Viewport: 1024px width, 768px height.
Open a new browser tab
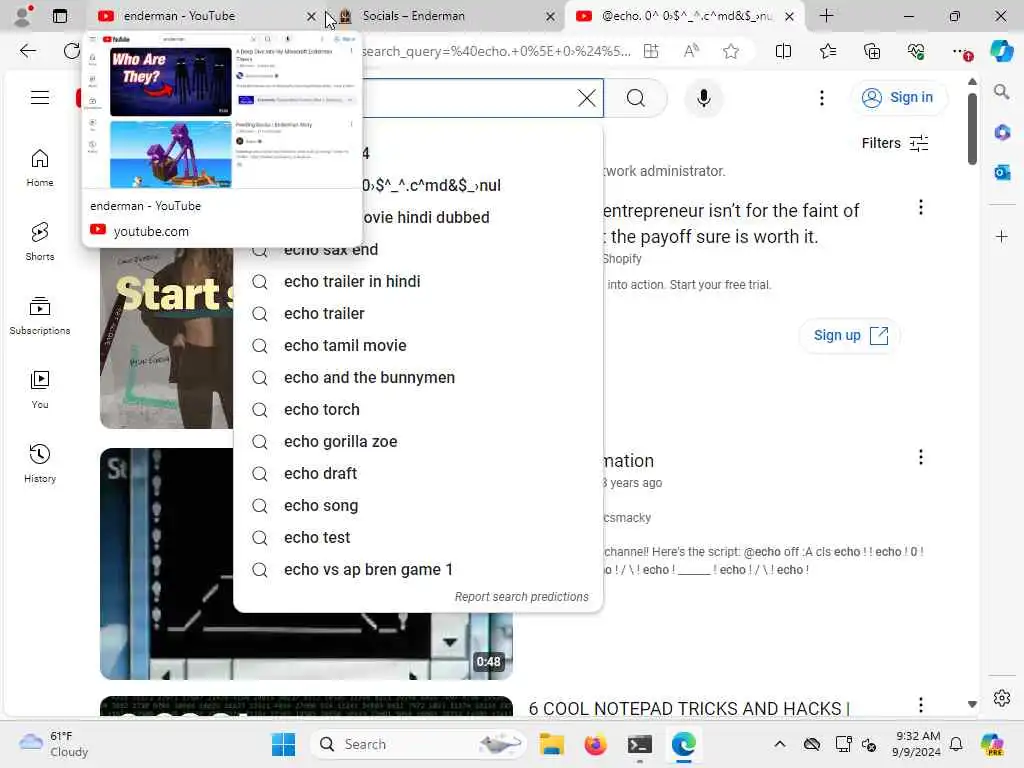(826, 16)
